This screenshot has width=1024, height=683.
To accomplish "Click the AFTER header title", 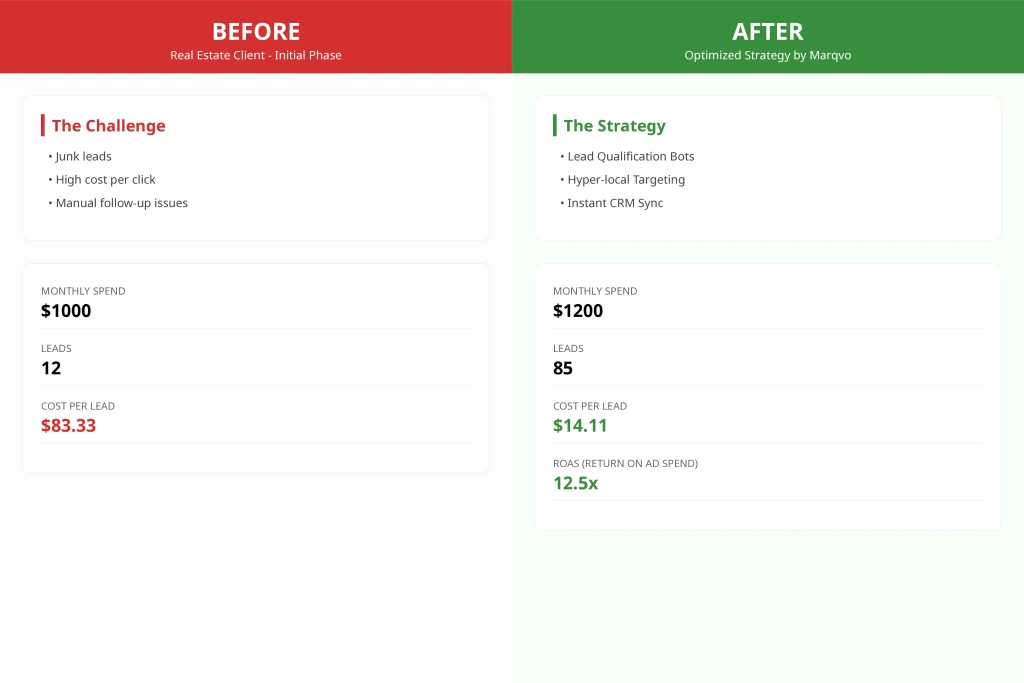I will (767, 31).
